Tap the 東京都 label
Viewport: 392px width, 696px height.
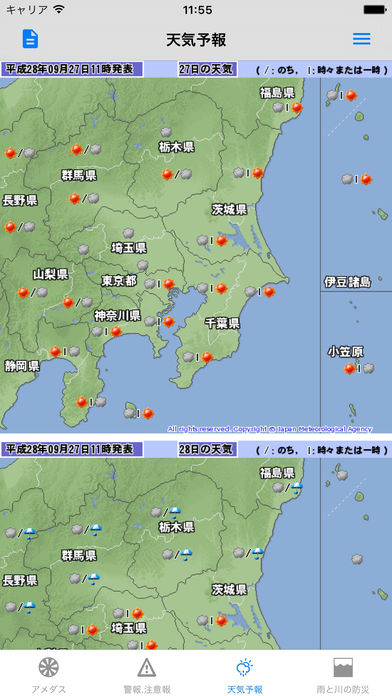(119, 281)
